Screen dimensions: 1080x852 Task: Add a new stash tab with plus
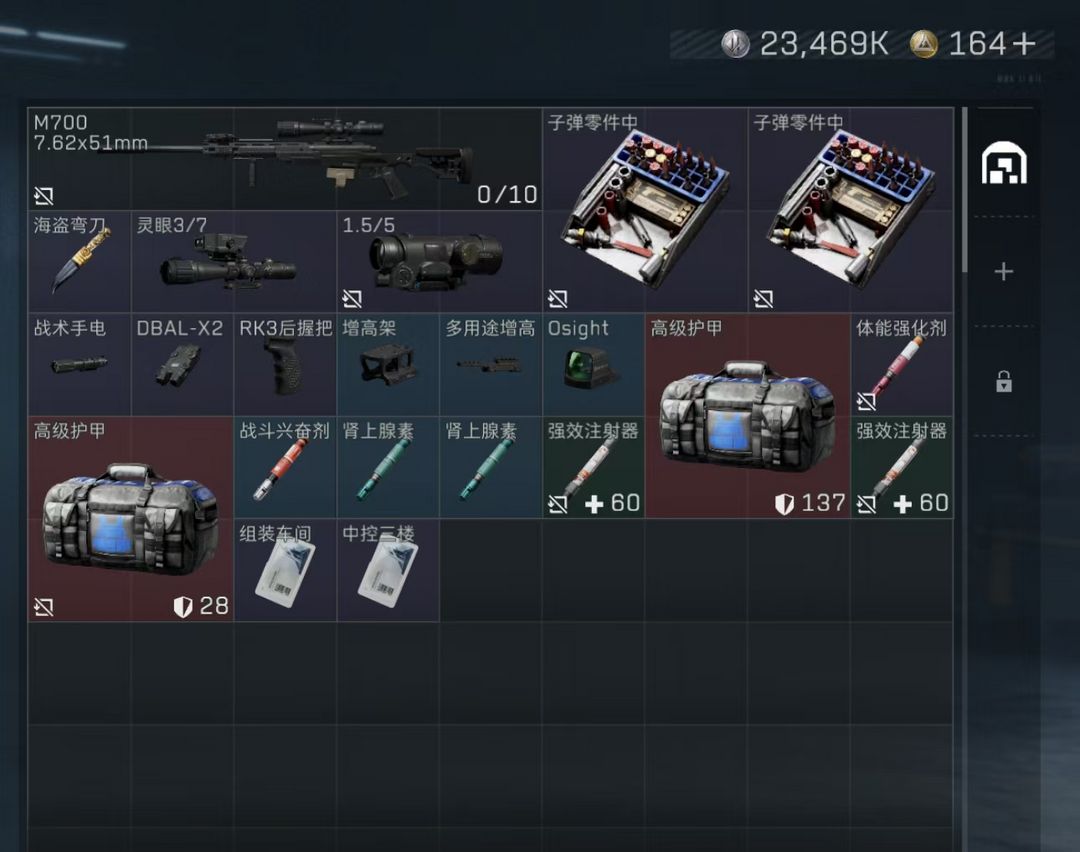tap(1004, 271)
